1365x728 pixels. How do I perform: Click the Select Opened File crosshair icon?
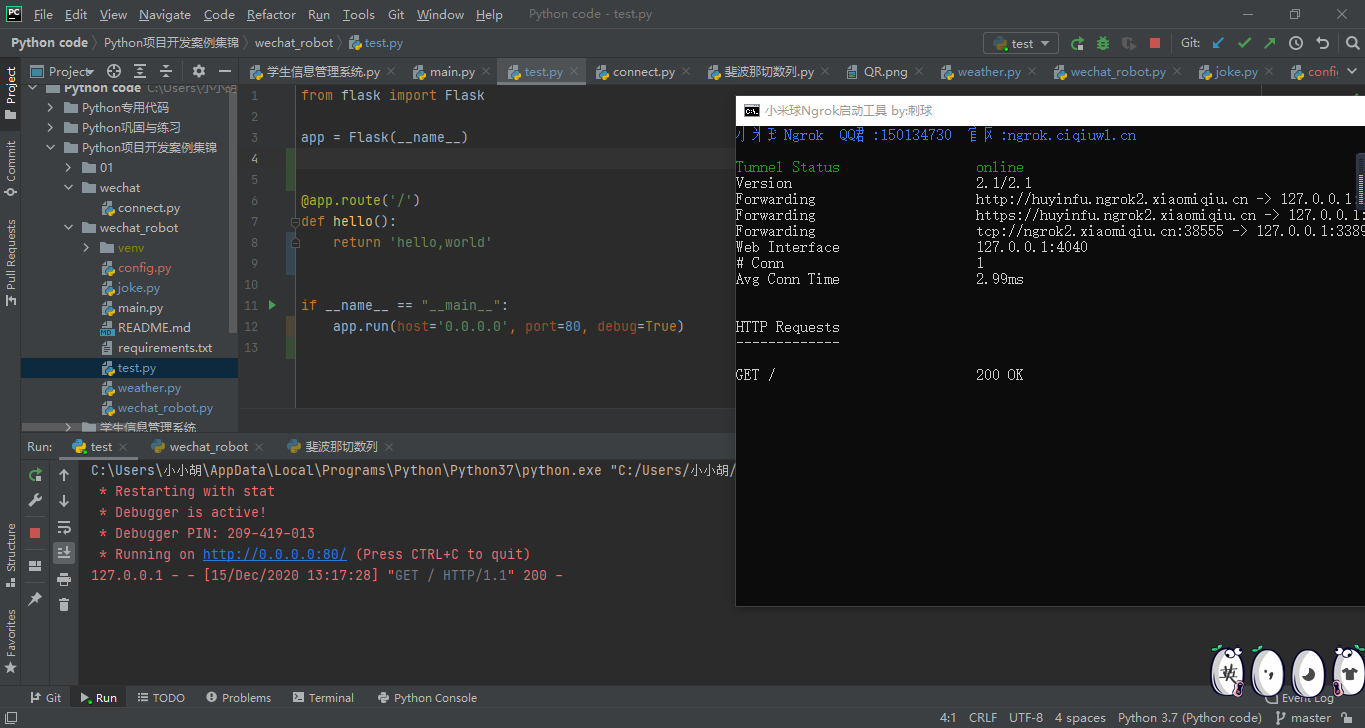point(114,71)
